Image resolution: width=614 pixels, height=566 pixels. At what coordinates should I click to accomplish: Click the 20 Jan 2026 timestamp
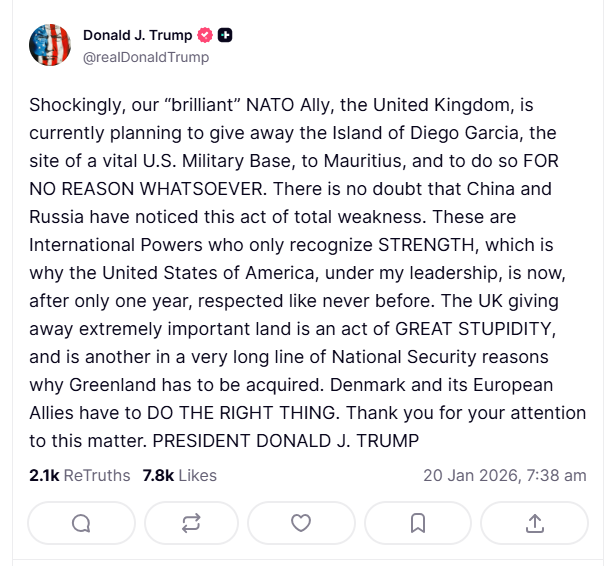tap(505, 475)
